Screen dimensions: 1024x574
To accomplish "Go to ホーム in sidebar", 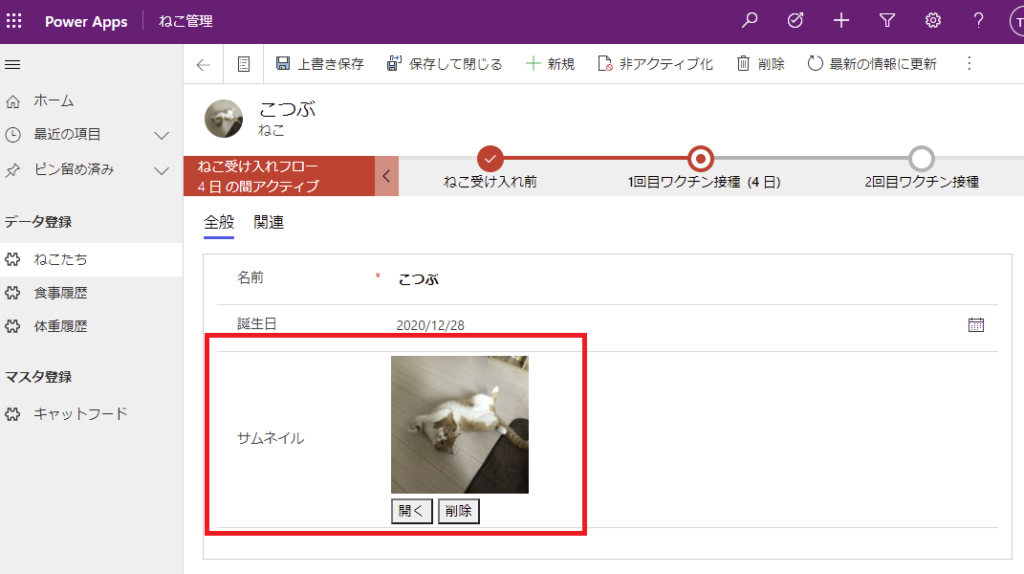I will tap(54, 101).
